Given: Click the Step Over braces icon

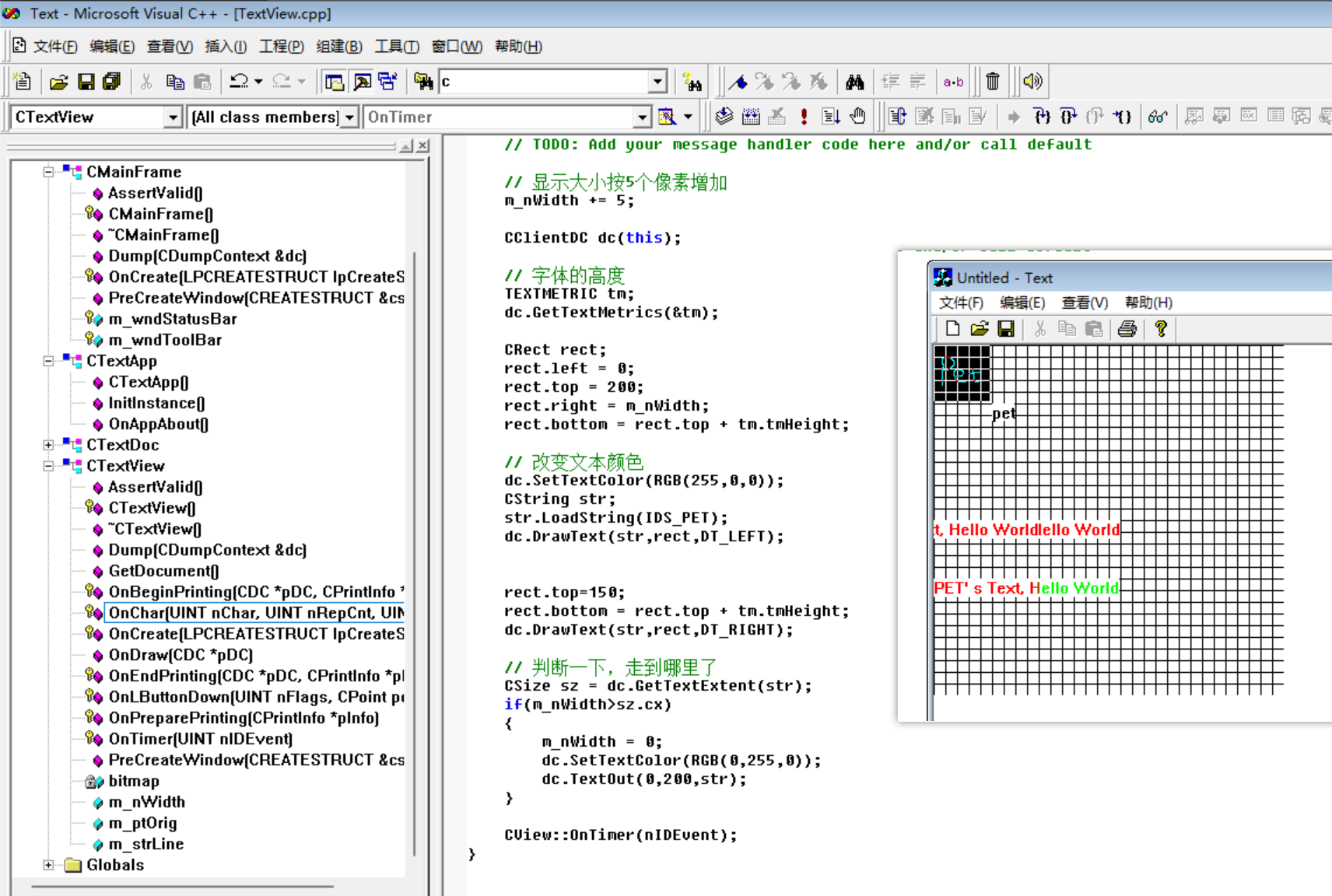Looking at the screenshot, I should click(x=1068, y=117).
